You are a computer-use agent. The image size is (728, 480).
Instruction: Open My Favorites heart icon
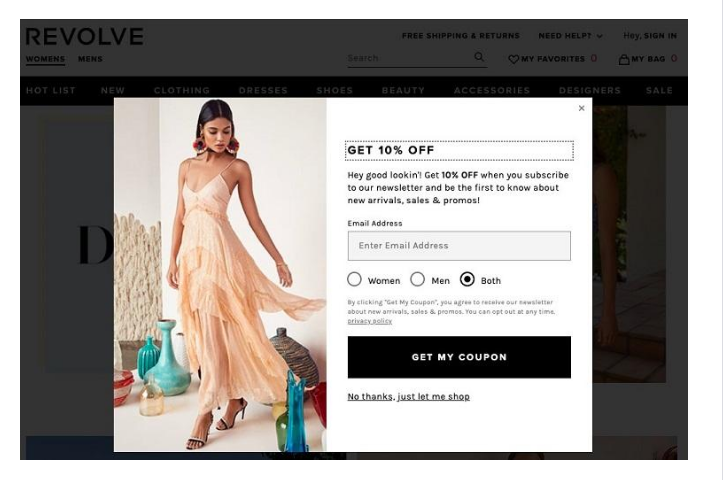516,59
